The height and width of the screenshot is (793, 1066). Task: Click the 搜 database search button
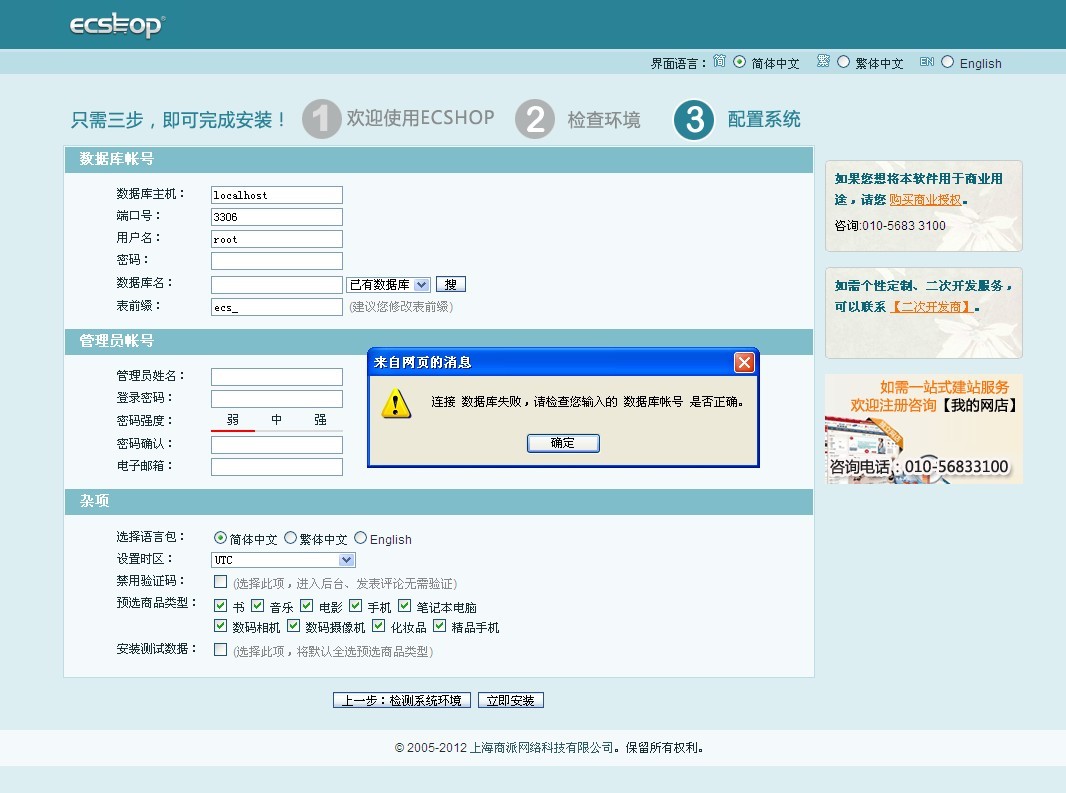point(450,284)
